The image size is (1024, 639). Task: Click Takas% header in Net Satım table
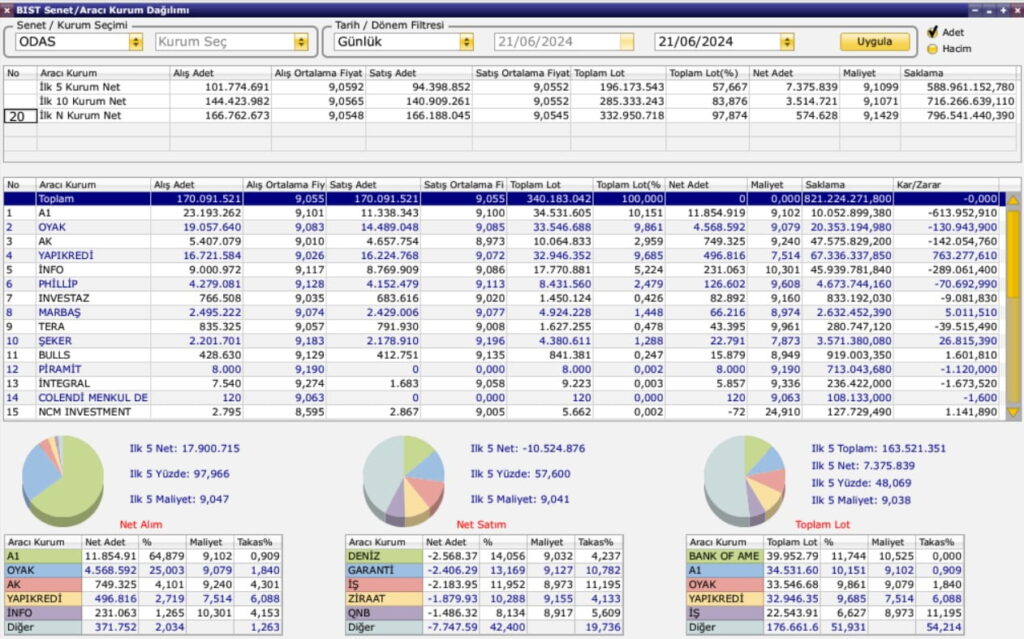[x=598, y=542]
